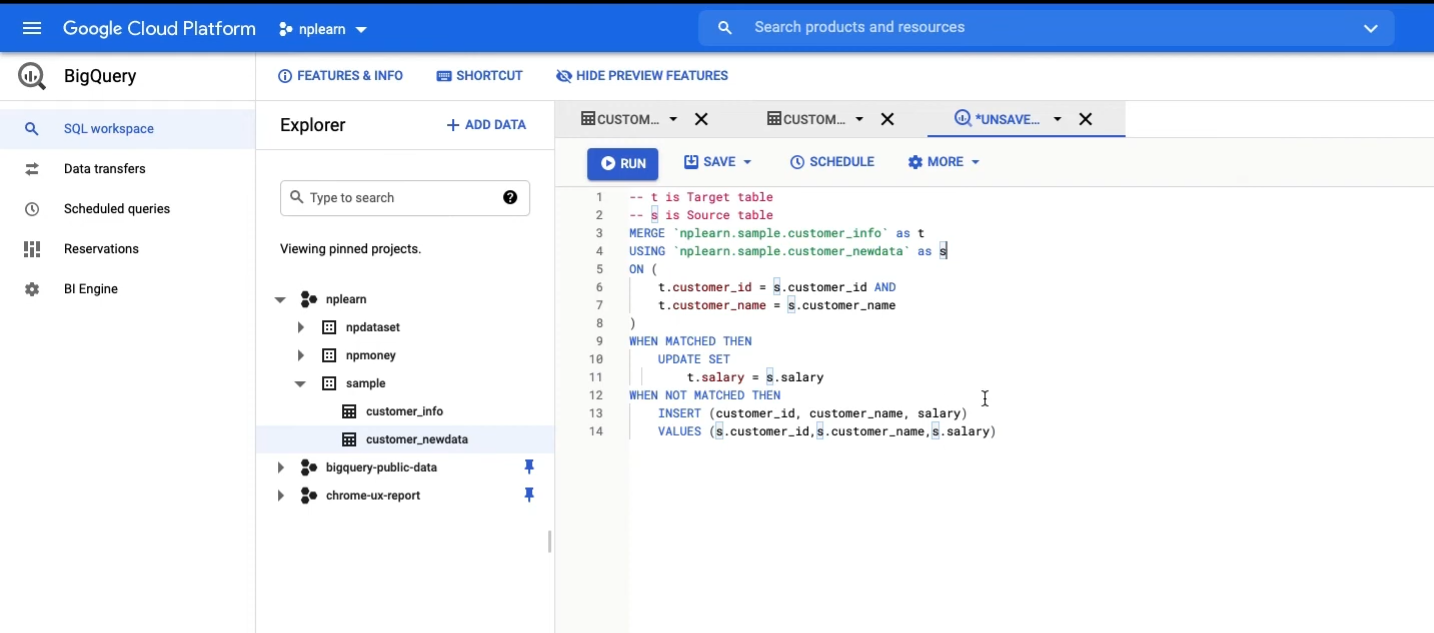Click the WHEN NOT MATCHED THEN line
1434x633 pixels.
coord(705,395)
